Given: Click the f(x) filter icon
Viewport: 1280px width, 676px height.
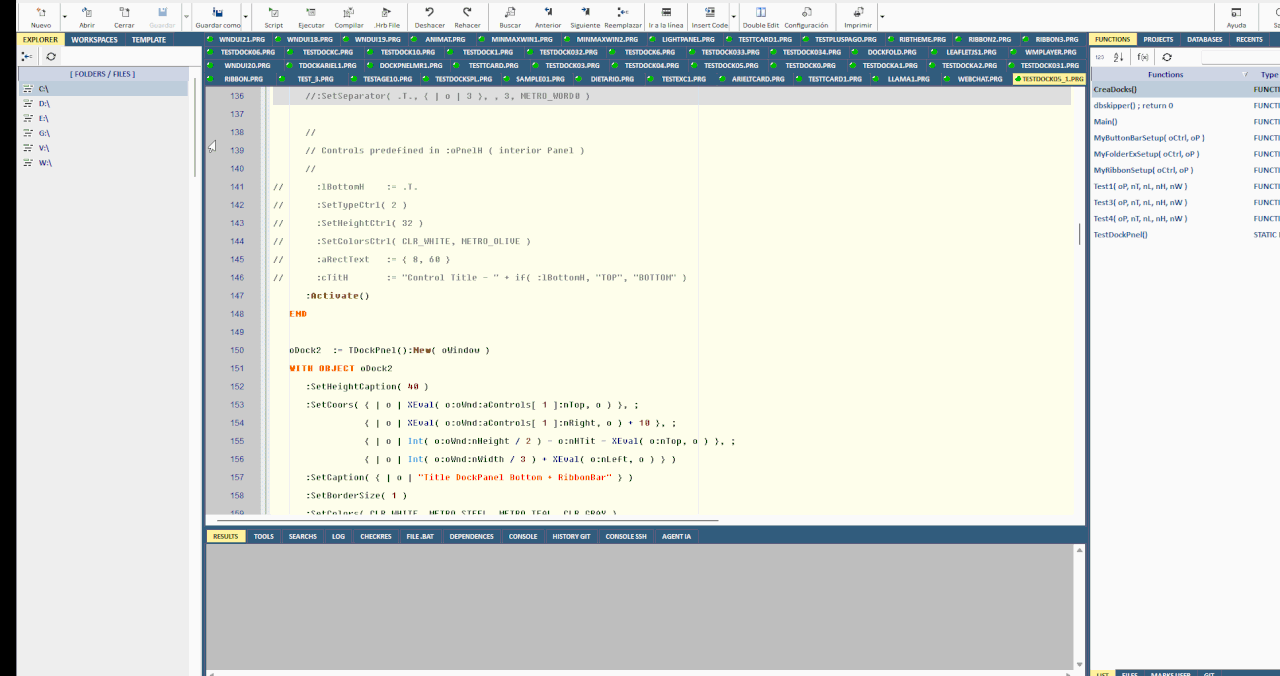Looking at the screenshot, I should pyautogui.click(x=1142, y=57).
